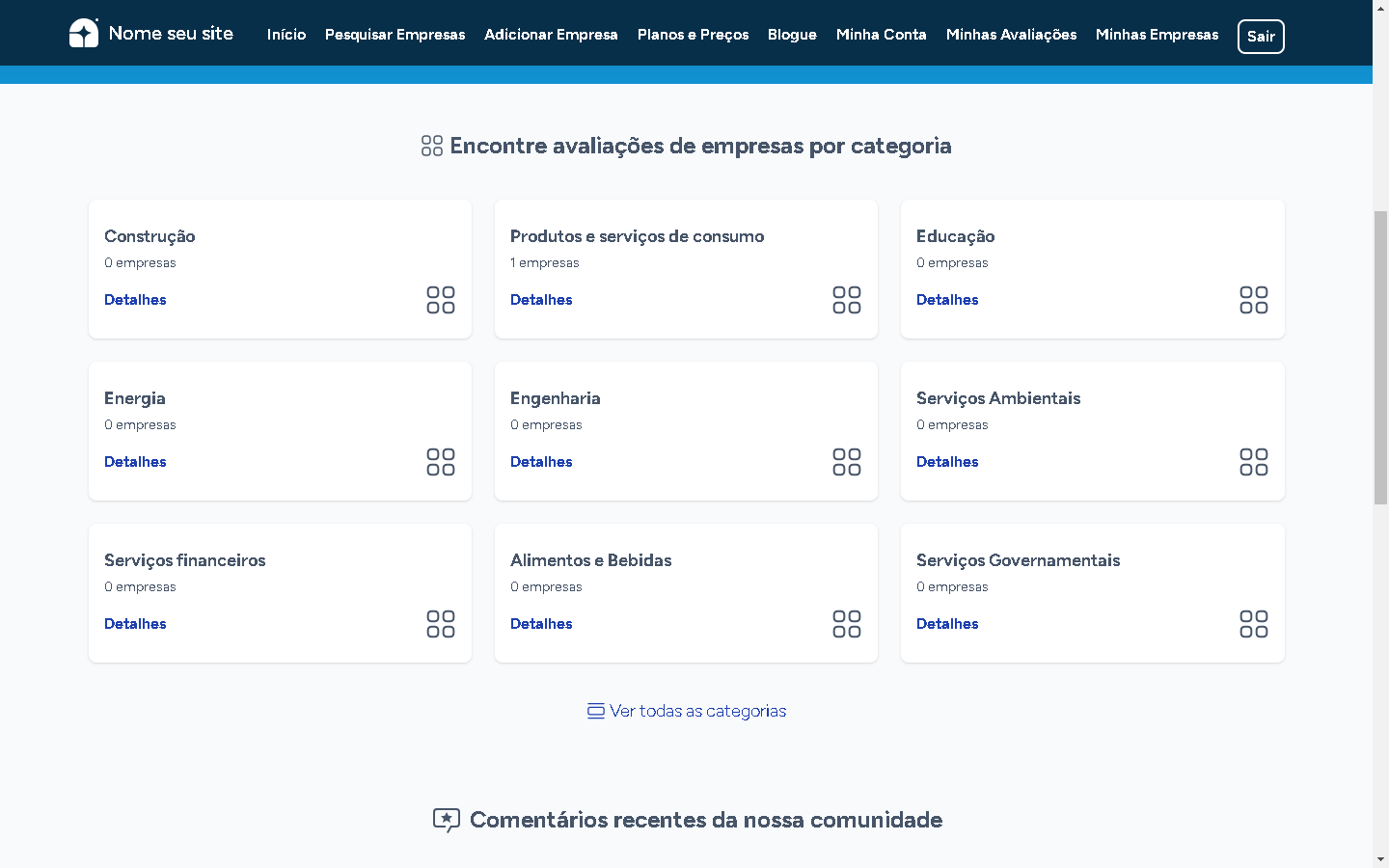Image resolution: width=1389 pixels, height=868 pixels.
Task: Open Minhas Avaliações in navigation
Action: (1011, 35)
